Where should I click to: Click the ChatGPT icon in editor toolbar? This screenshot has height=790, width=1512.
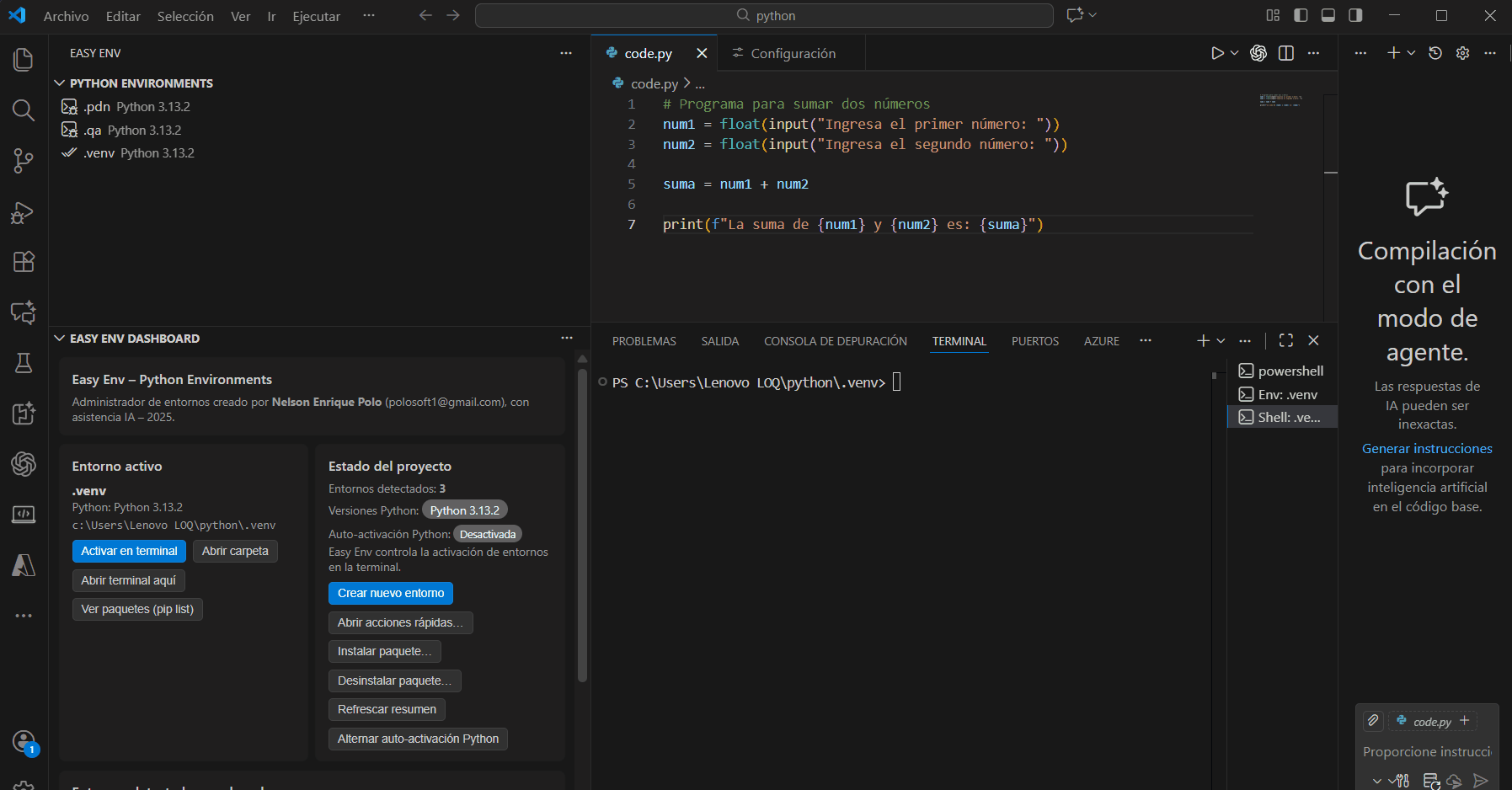coord(1258,53)
